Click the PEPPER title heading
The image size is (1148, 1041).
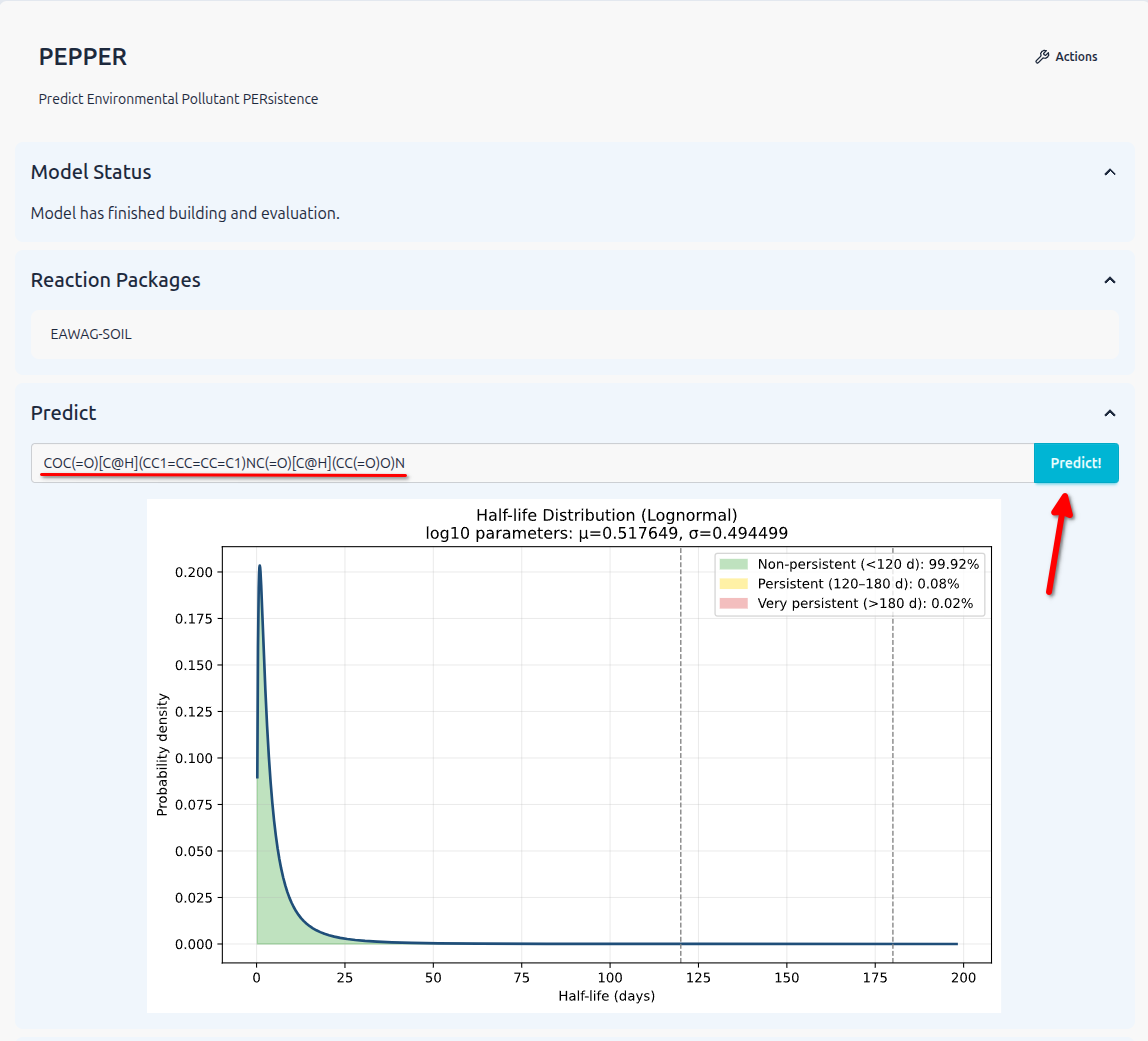click(x=83, y=57)
